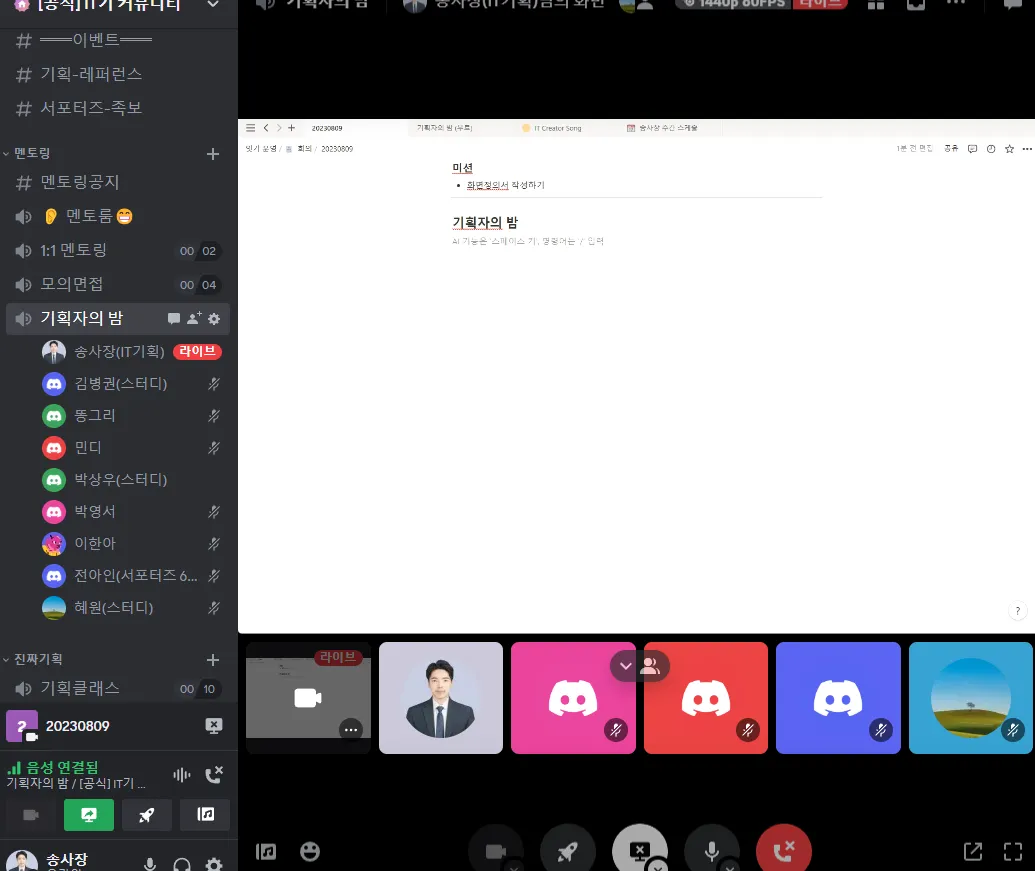Select user 혜원(스터디) in voice list

[x=132, y=608]
